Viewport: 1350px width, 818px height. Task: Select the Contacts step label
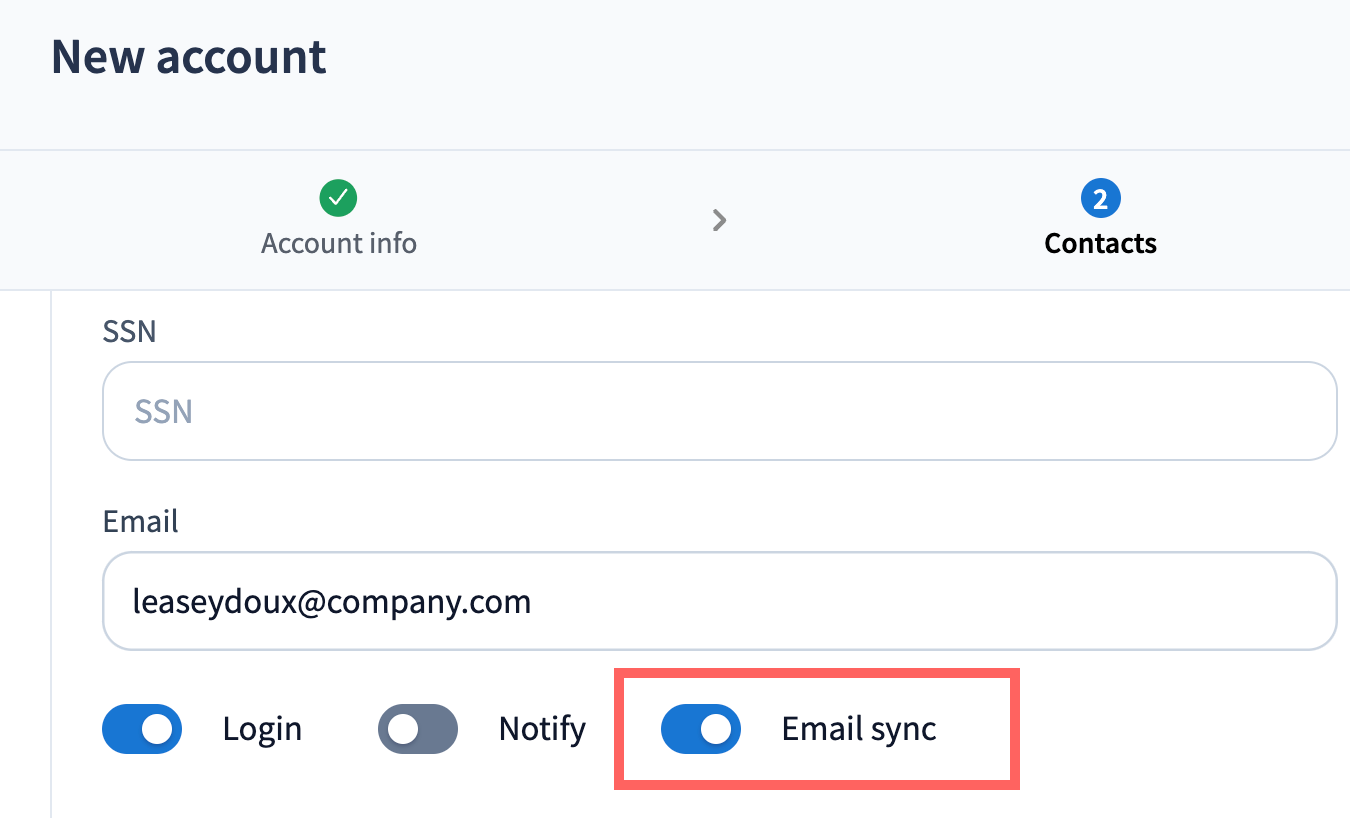pos(1100,243)
